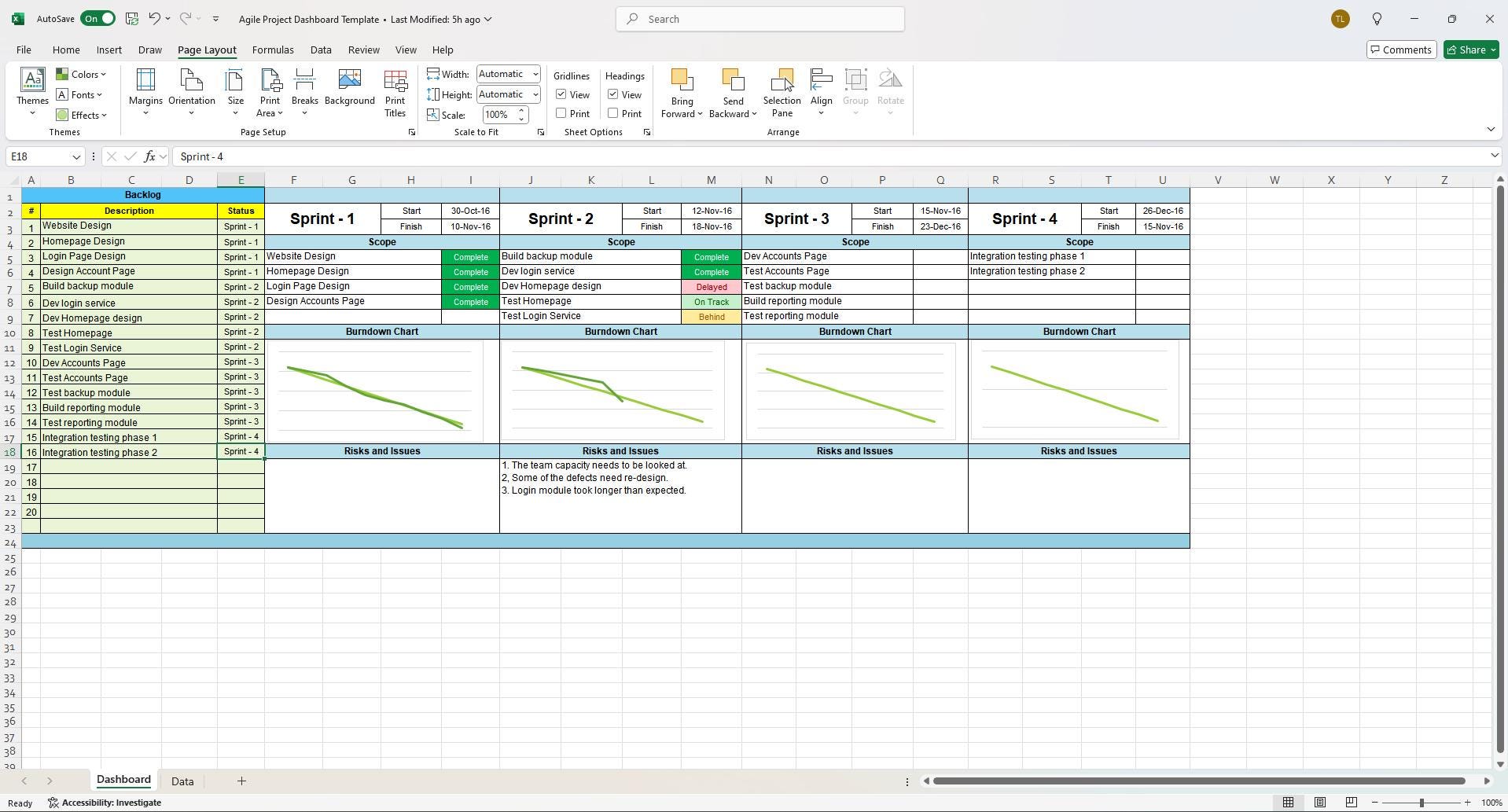
Task: Click Bring Forward in the Arrange group
Action: (681, 91)
